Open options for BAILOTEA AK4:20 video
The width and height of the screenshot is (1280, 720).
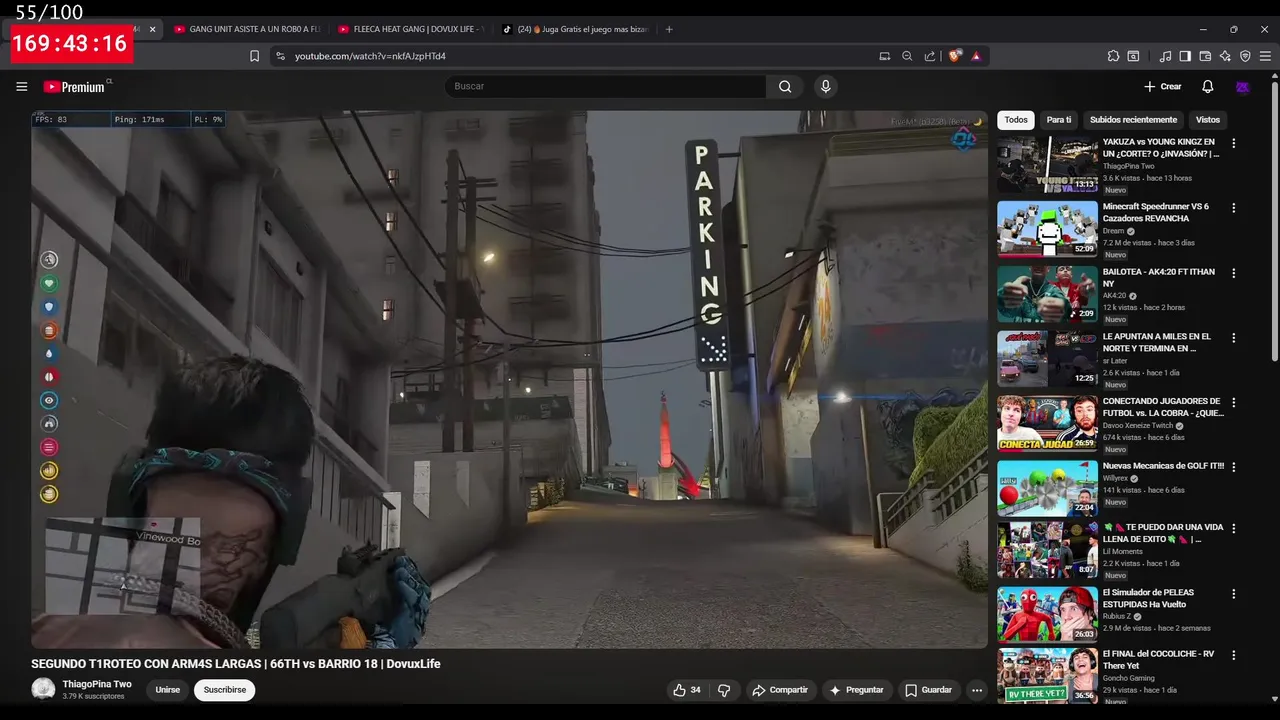coord(1233,273)
